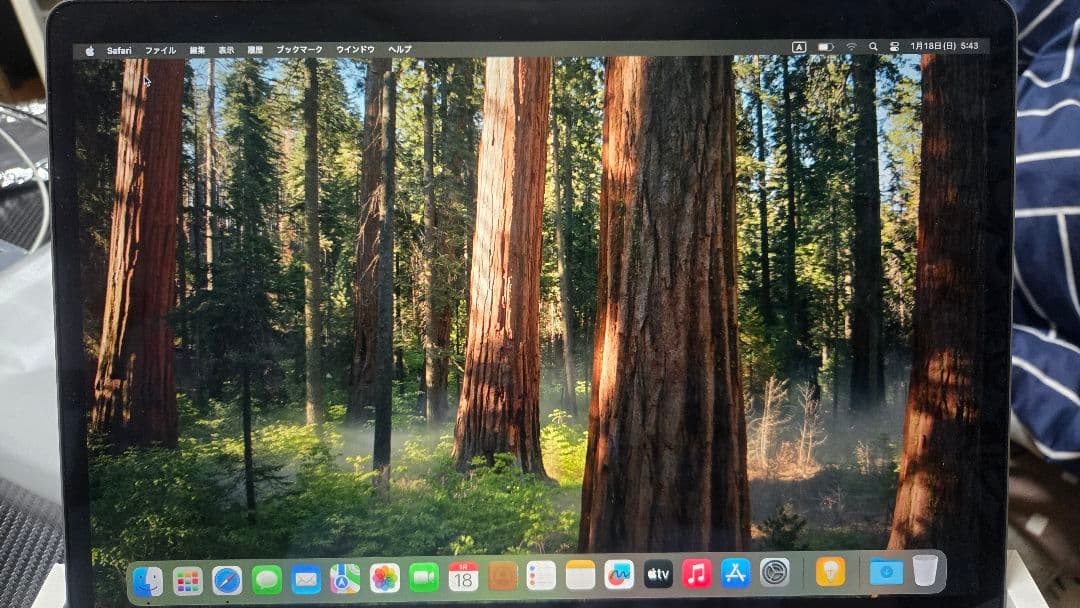1080x608 pixels.
Task: Click the date and time in the menu bar
Action: click(945, 45)
